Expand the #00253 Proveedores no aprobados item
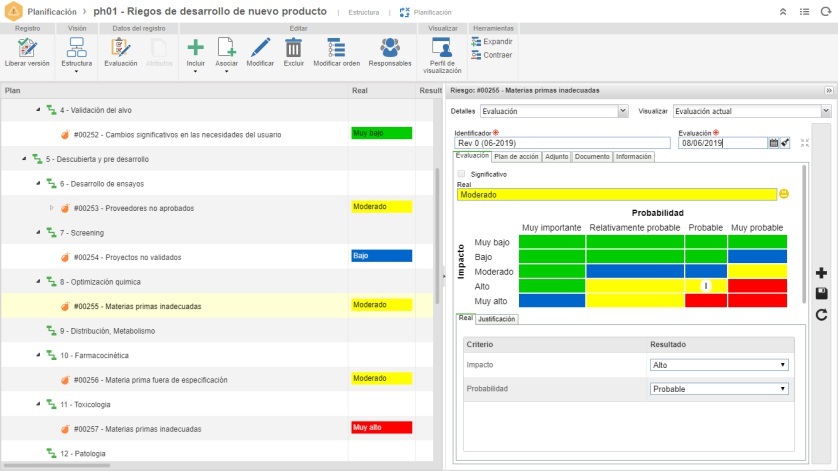Screen dimensions: 838x471 coord(52,208)
